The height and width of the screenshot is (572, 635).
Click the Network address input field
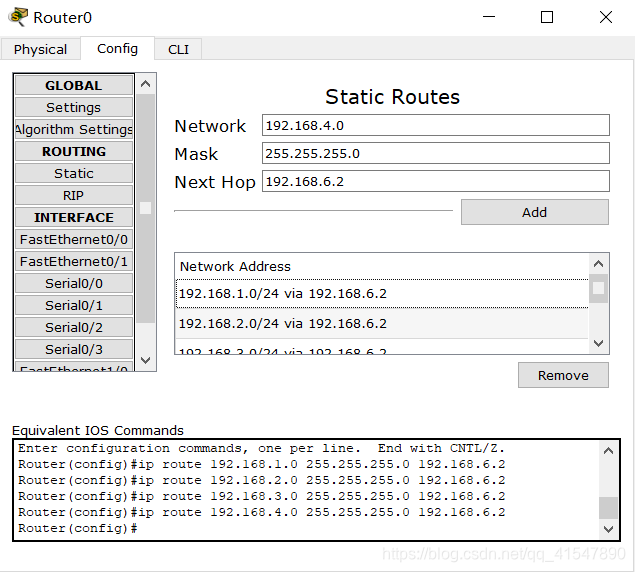(436, 125)
